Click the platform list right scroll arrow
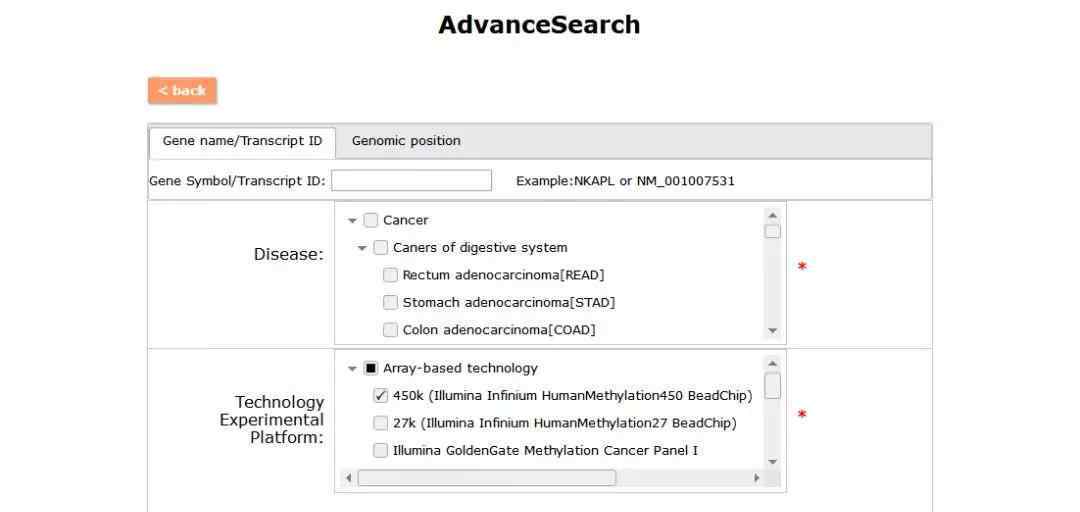The image size is (1080, 512). (757, 478)
